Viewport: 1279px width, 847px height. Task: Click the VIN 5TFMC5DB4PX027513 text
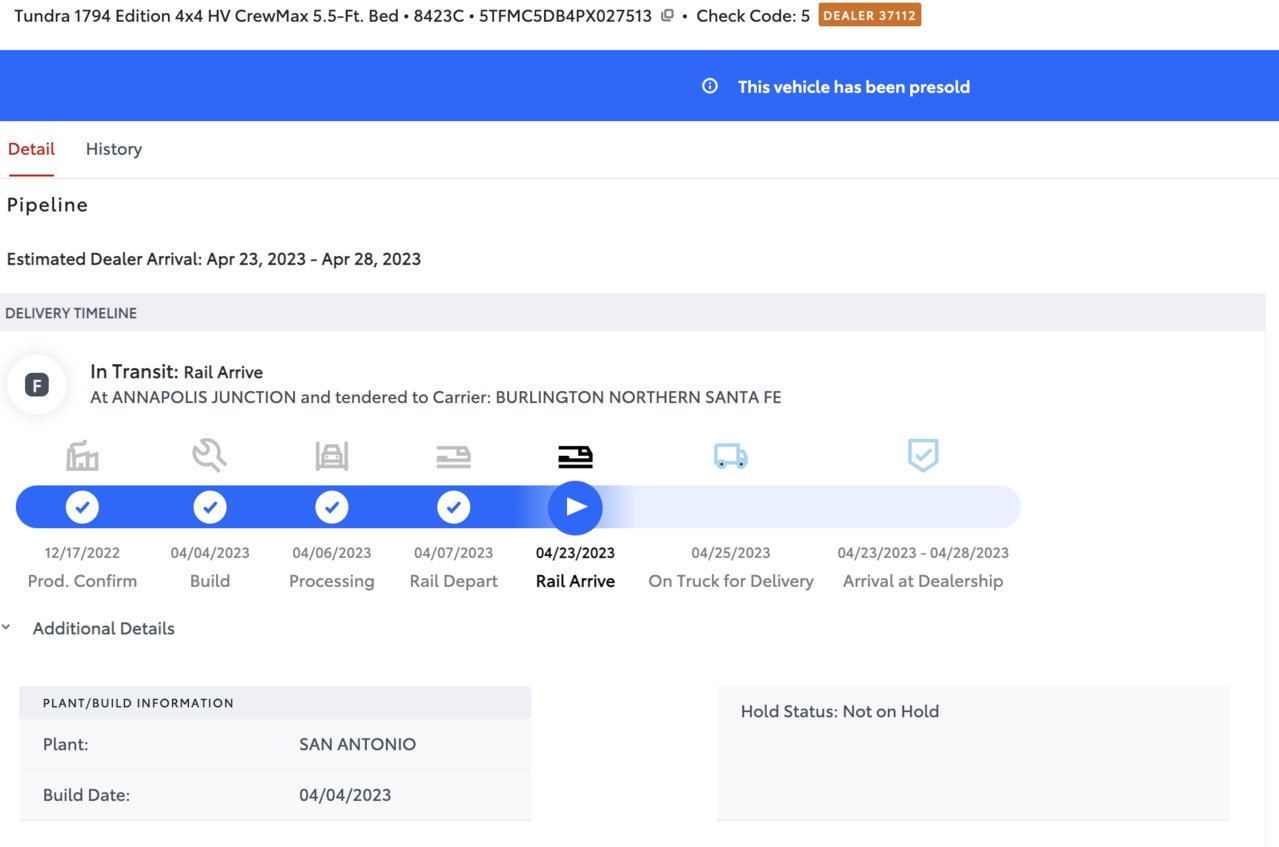(565, 16)
